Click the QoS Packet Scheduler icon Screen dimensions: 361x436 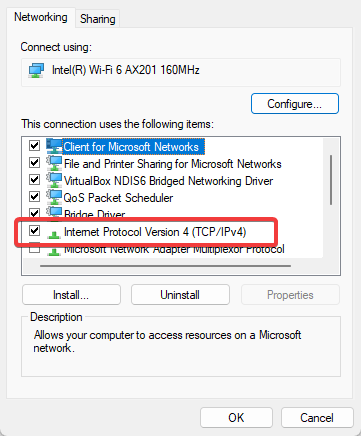tap(54, 197)
